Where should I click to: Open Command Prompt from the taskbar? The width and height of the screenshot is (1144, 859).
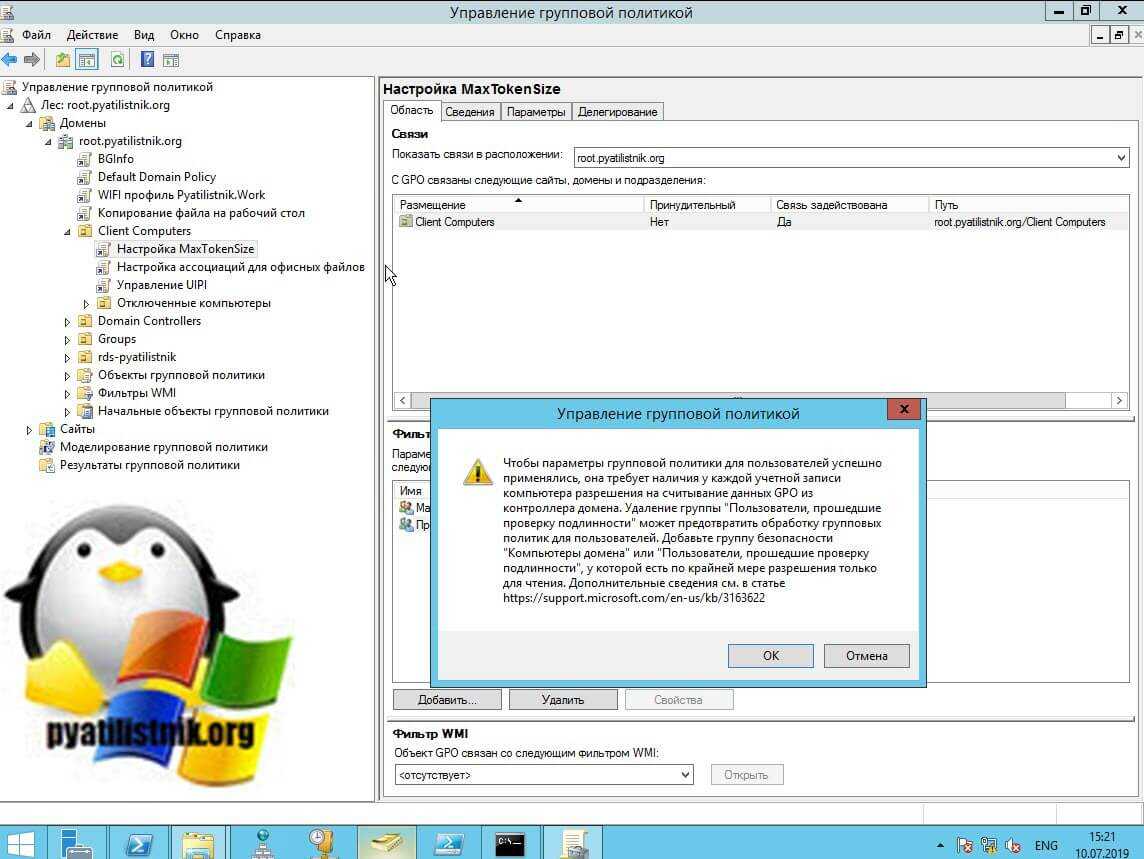(510, 843)
